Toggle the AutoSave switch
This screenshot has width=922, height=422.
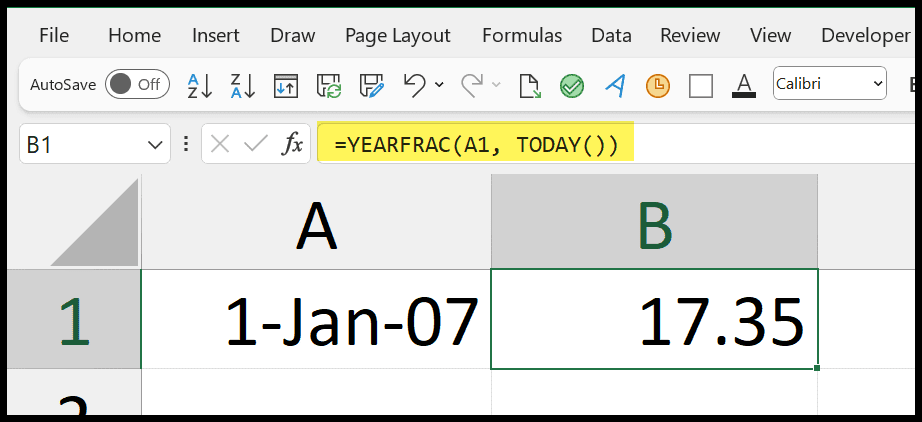pyautogui.click(x=135, y=85)
